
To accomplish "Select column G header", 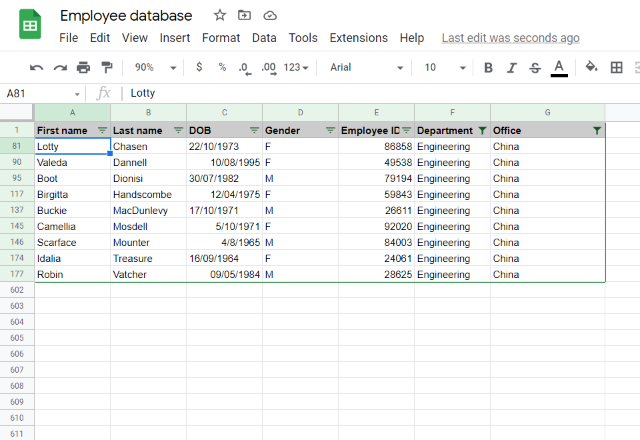I will [547, 112].
